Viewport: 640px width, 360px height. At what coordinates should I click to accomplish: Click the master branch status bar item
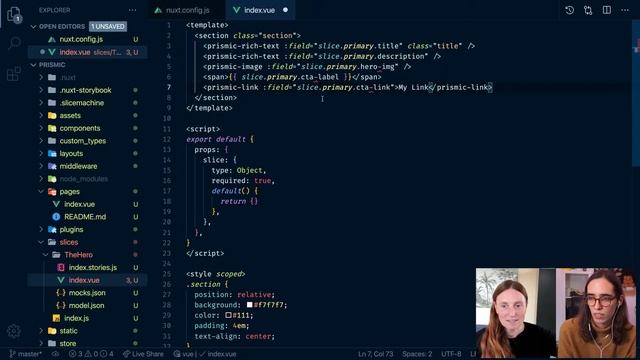pyautogui.click(x=25, y=354)
